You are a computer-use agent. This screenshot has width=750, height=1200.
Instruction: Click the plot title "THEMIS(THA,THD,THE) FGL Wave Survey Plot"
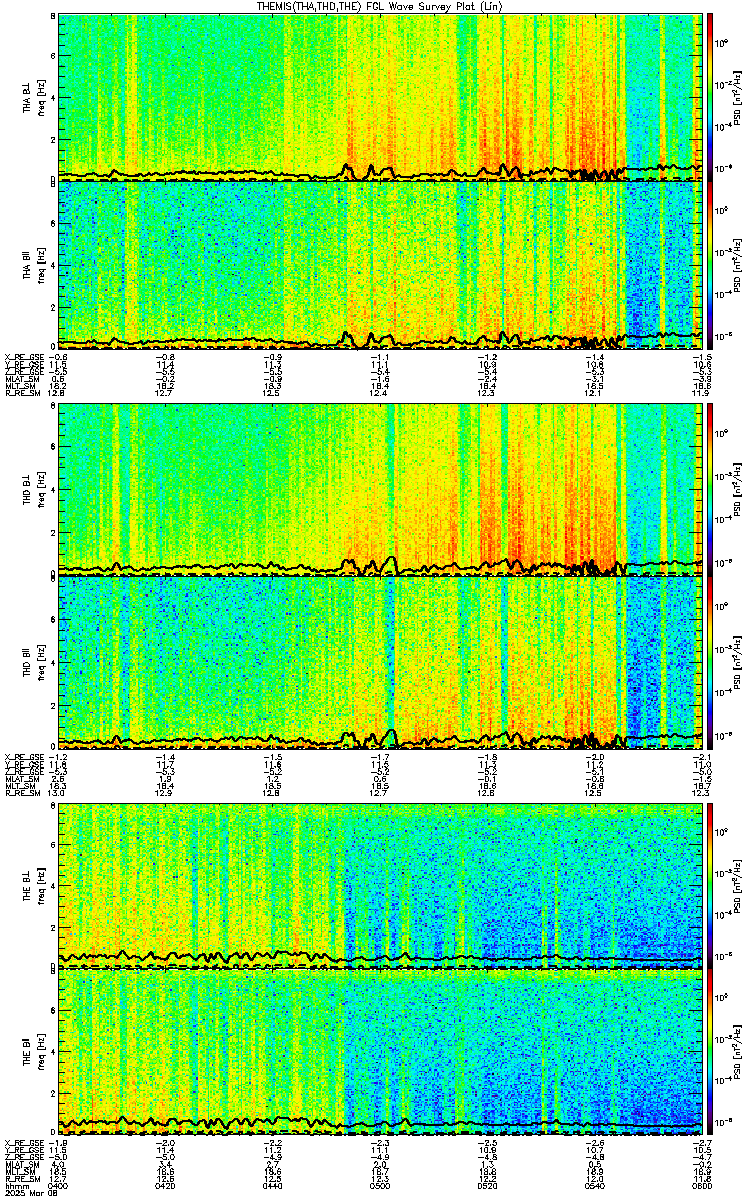coord(369,7)
